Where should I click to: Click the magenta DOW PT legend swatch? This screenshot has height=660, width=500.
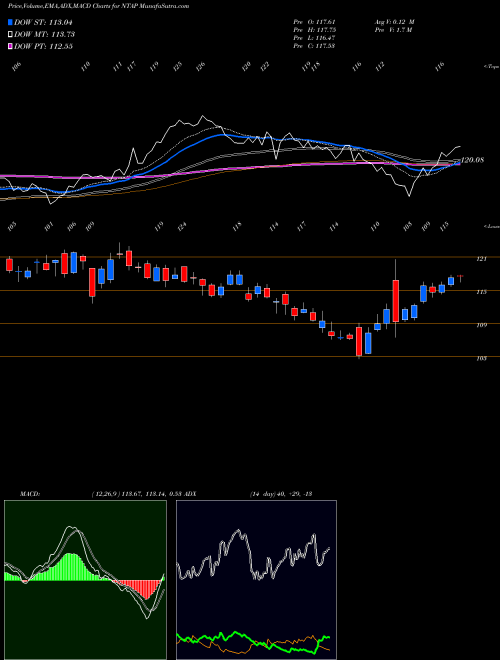(10, 46)
